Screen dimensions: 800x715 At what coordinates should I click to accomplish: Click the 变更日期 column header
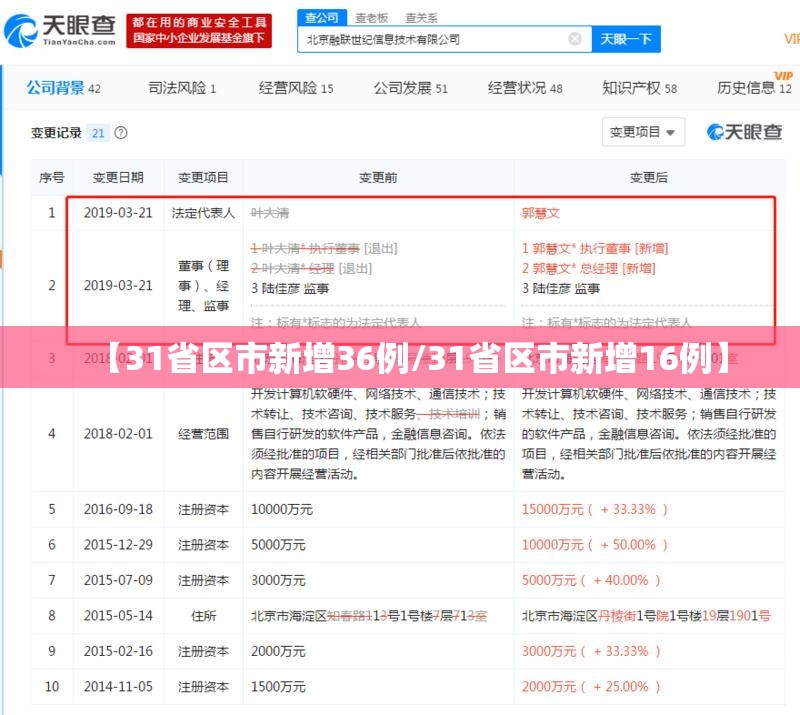(x=118, y=178)
